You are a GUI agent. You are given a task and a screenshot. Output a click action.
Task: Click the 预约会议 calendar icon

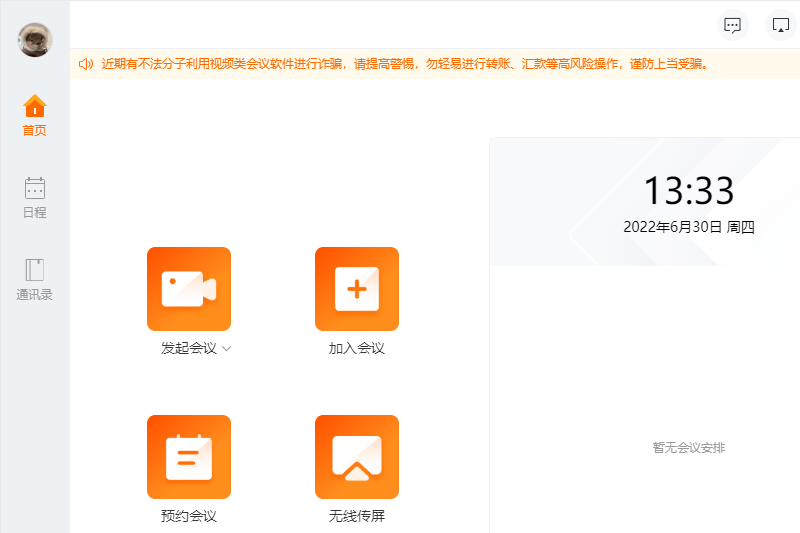point(189,457)
